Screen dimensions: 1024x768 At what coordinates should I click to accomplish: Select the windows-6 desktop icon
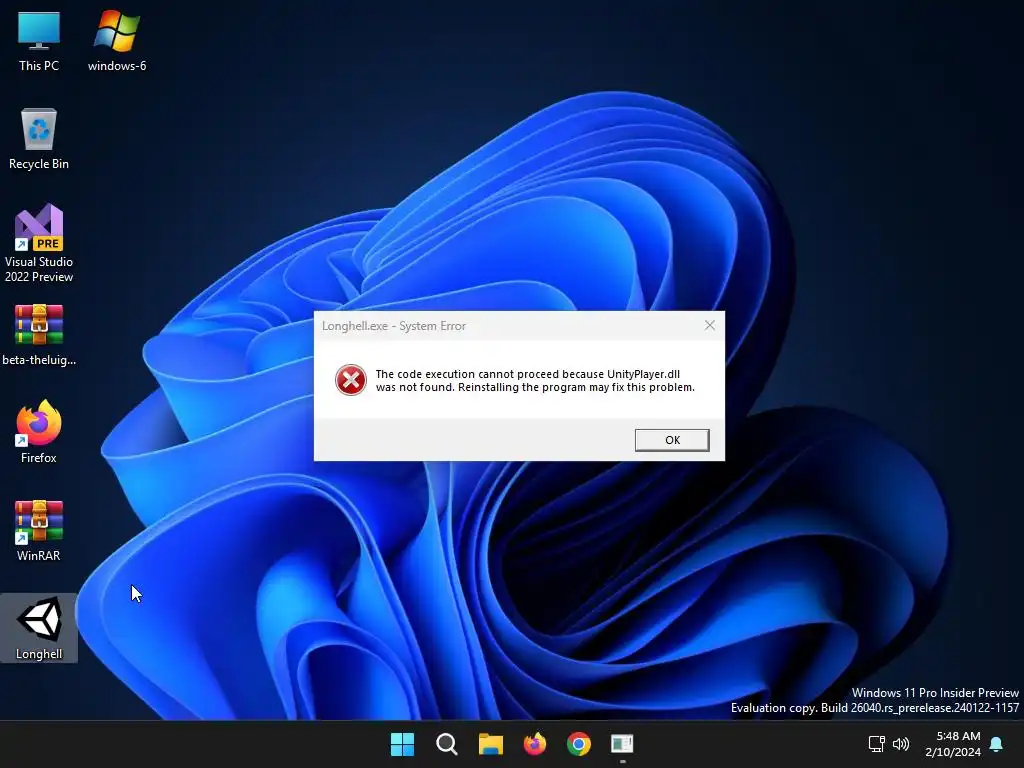(x=117, y=41)
